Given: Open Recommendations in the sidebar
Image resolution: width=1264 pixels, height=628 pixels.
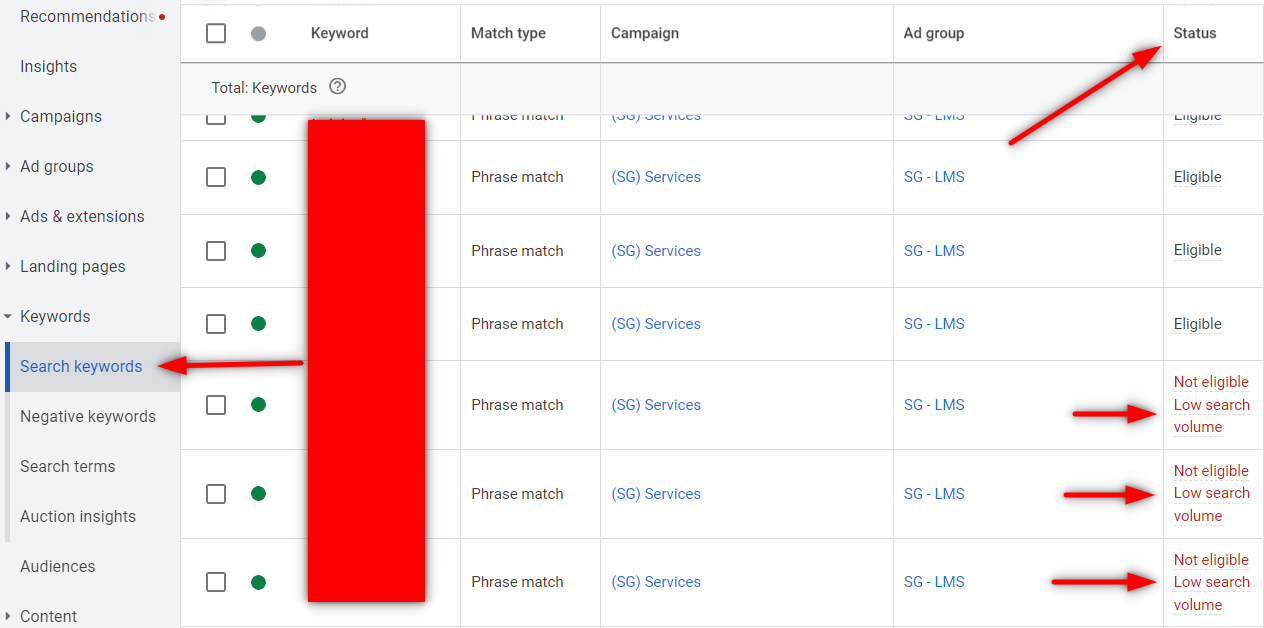Looking at the screenshot, I should point(88,16).
